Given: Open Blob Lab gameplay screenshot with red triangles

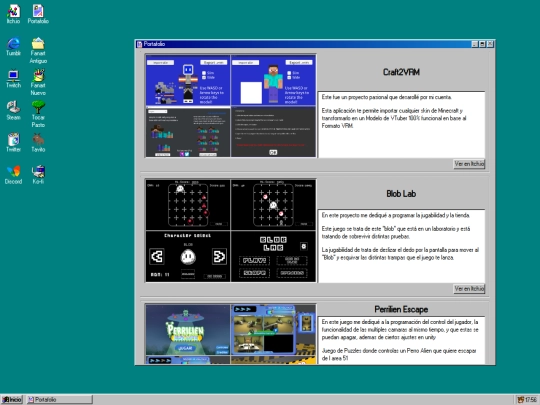Looking at the screenshot, I should click(188, 205).
